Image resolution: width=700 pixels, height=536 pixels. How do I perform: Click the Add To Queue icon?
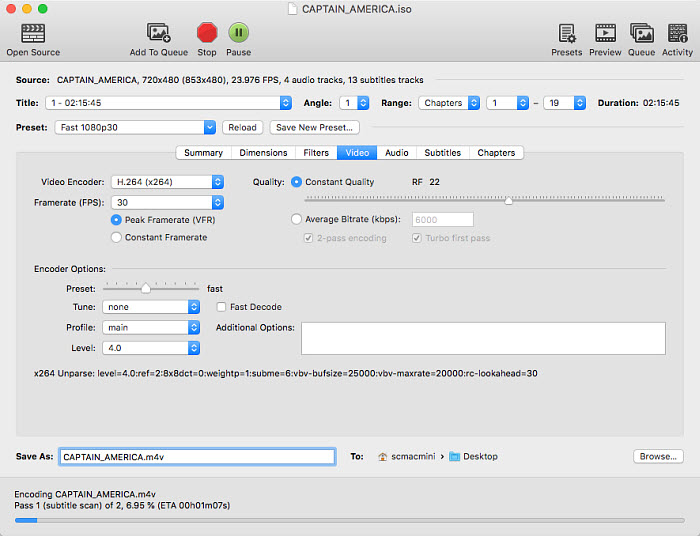coord(158,33)
